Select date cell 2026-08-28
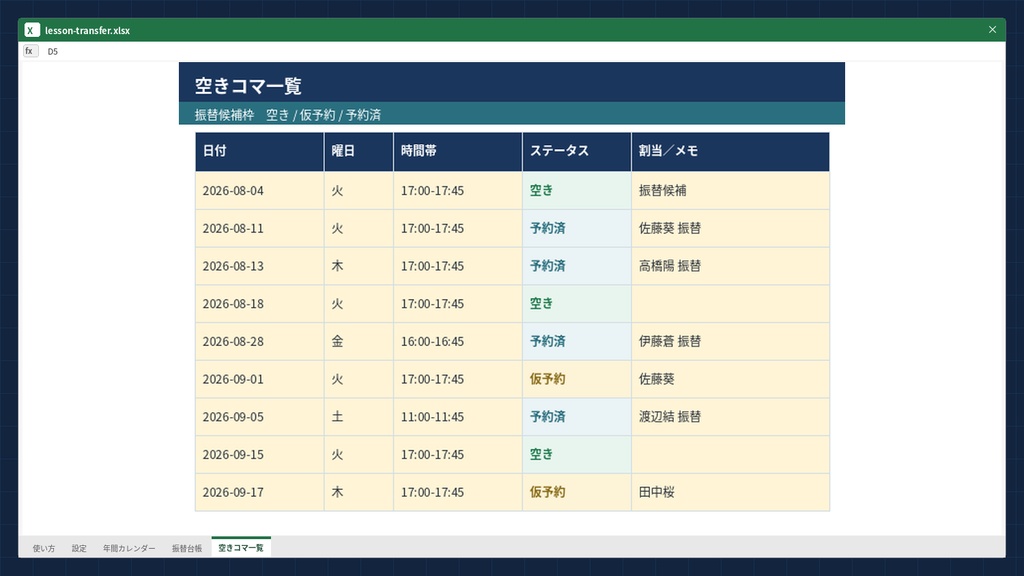The image size is (1024, 576). click(x=259, y=342)
